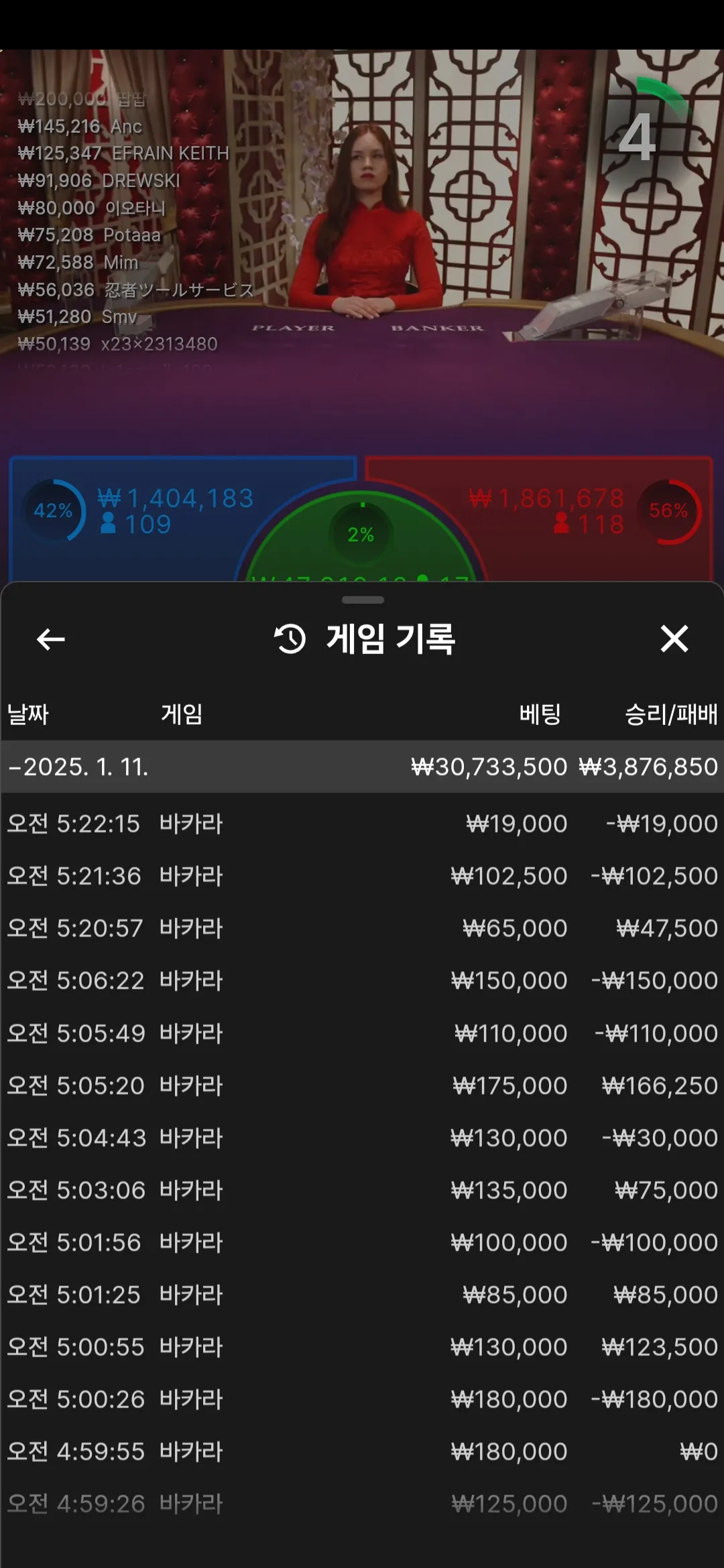The width and height of the screenshot is (724, 1568).
Task: Open the 오전 4:59:55 바카라 record
Action: pyautogui.click(x=362, y=1451)
